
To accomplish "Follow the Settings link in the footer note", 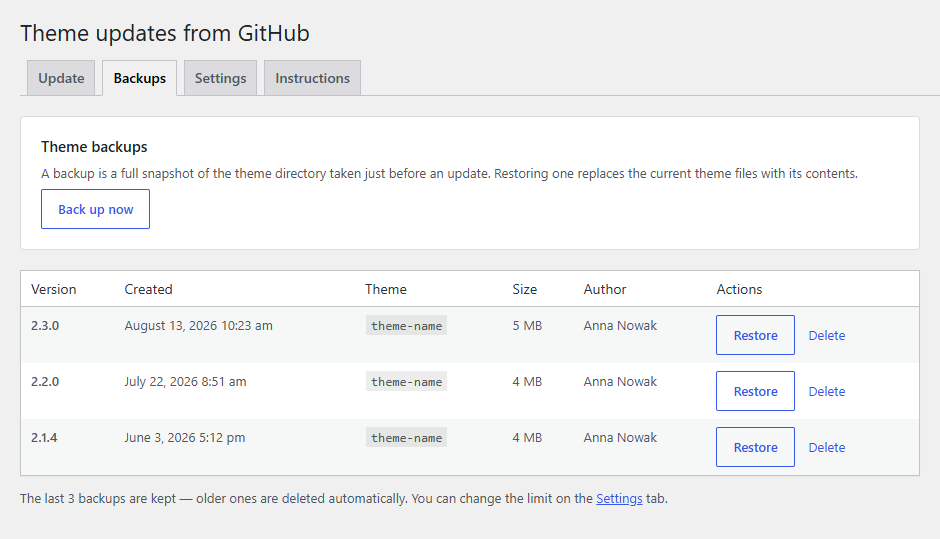I will 619,499.
